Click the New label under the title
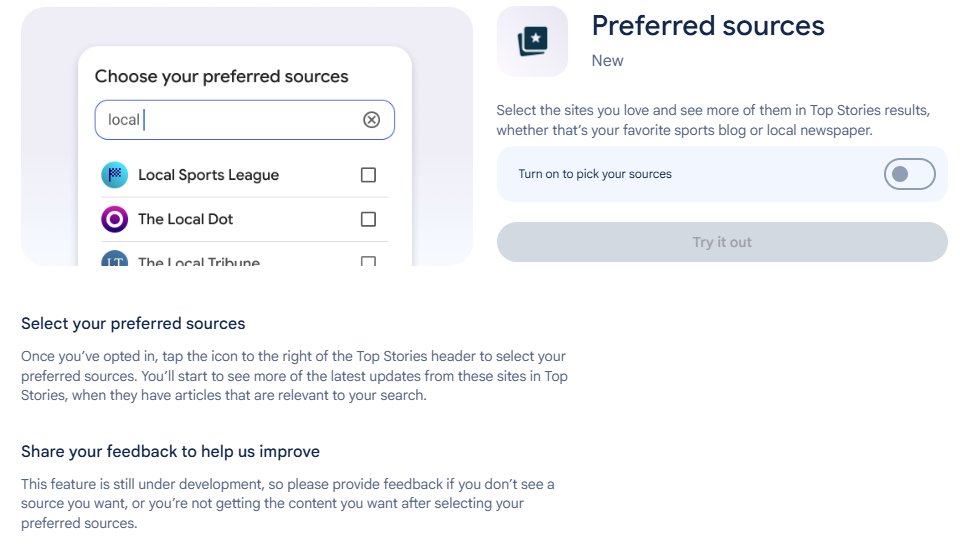The image size is (960, 555). tap(607, 61)
